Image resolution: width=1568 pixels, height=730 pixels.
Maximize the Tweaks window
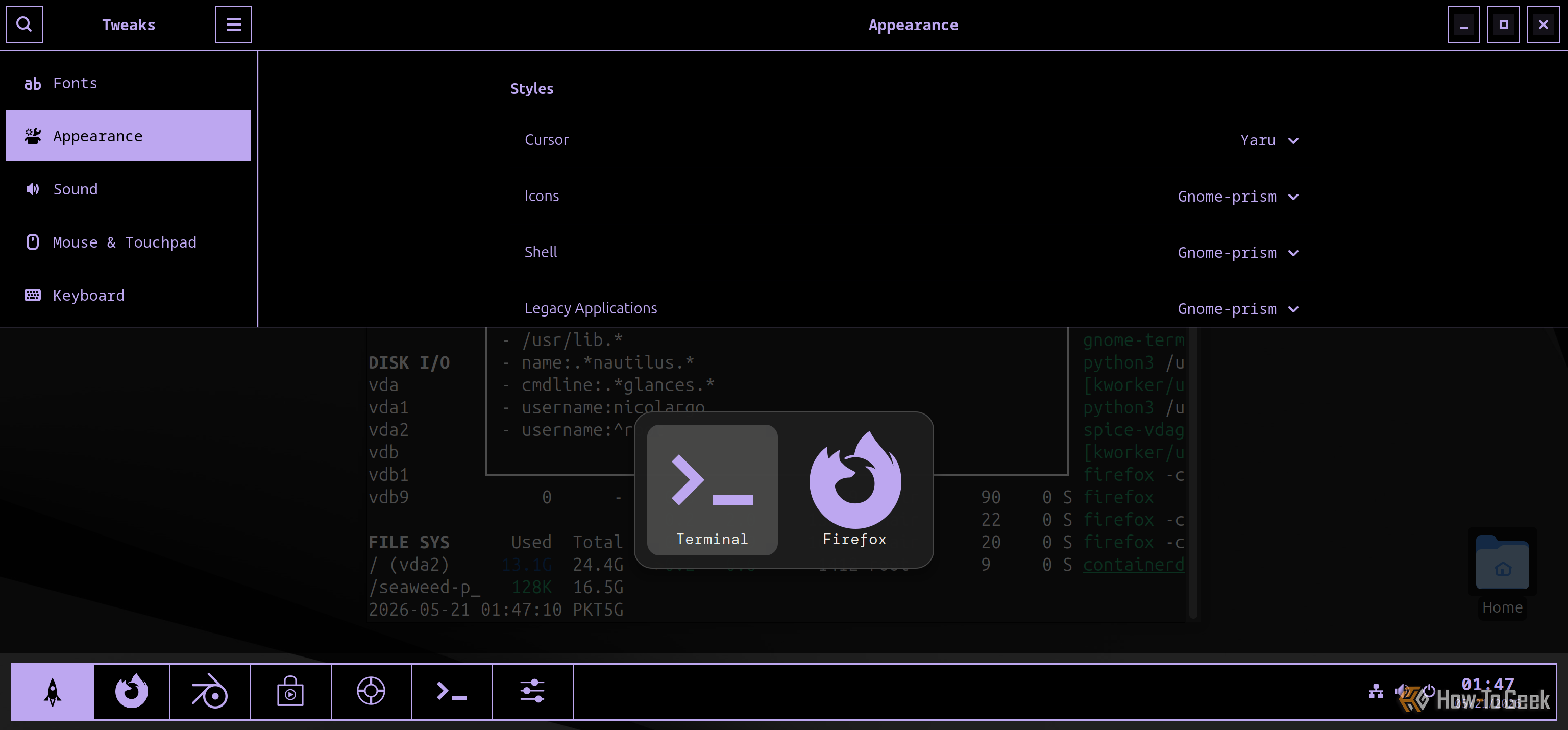pyautogui.click(x=1504, y=25)
